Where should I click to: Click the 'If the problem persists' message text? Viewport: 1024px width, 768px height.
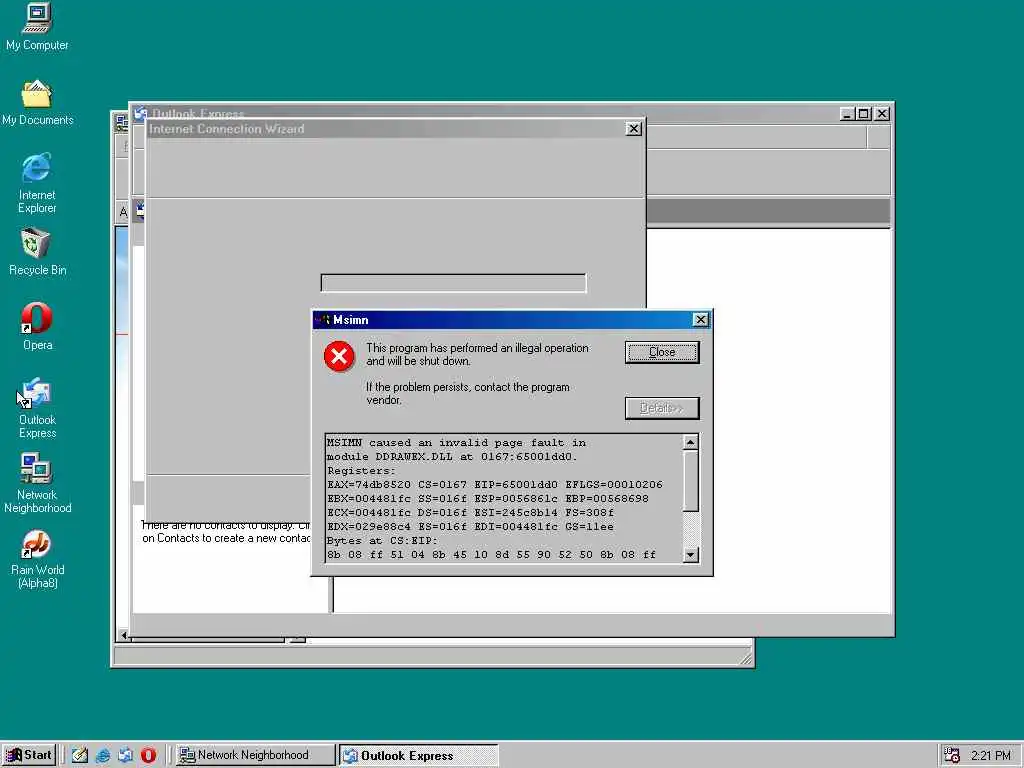tap(468, 394)
